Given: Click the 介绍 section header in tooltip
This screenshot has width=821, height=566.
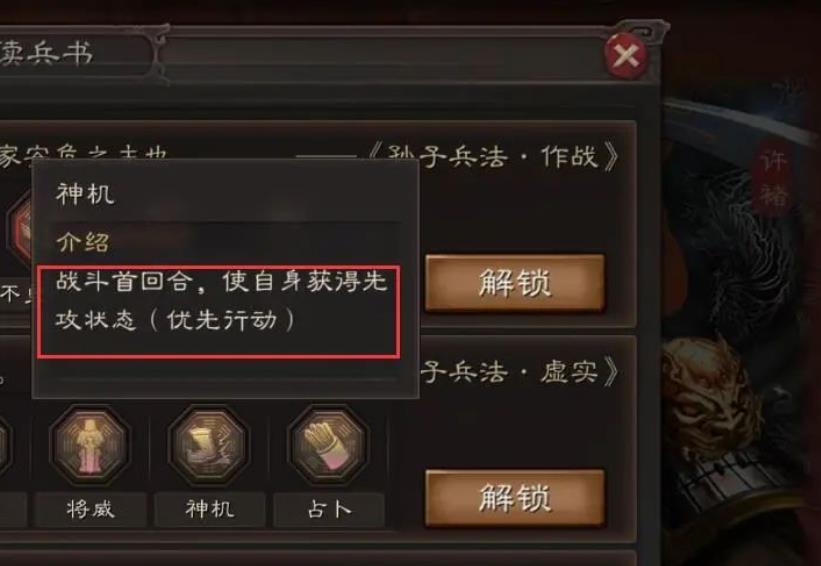Looking at the screenshot, I should pyautogui.click(x=83, y=242).
